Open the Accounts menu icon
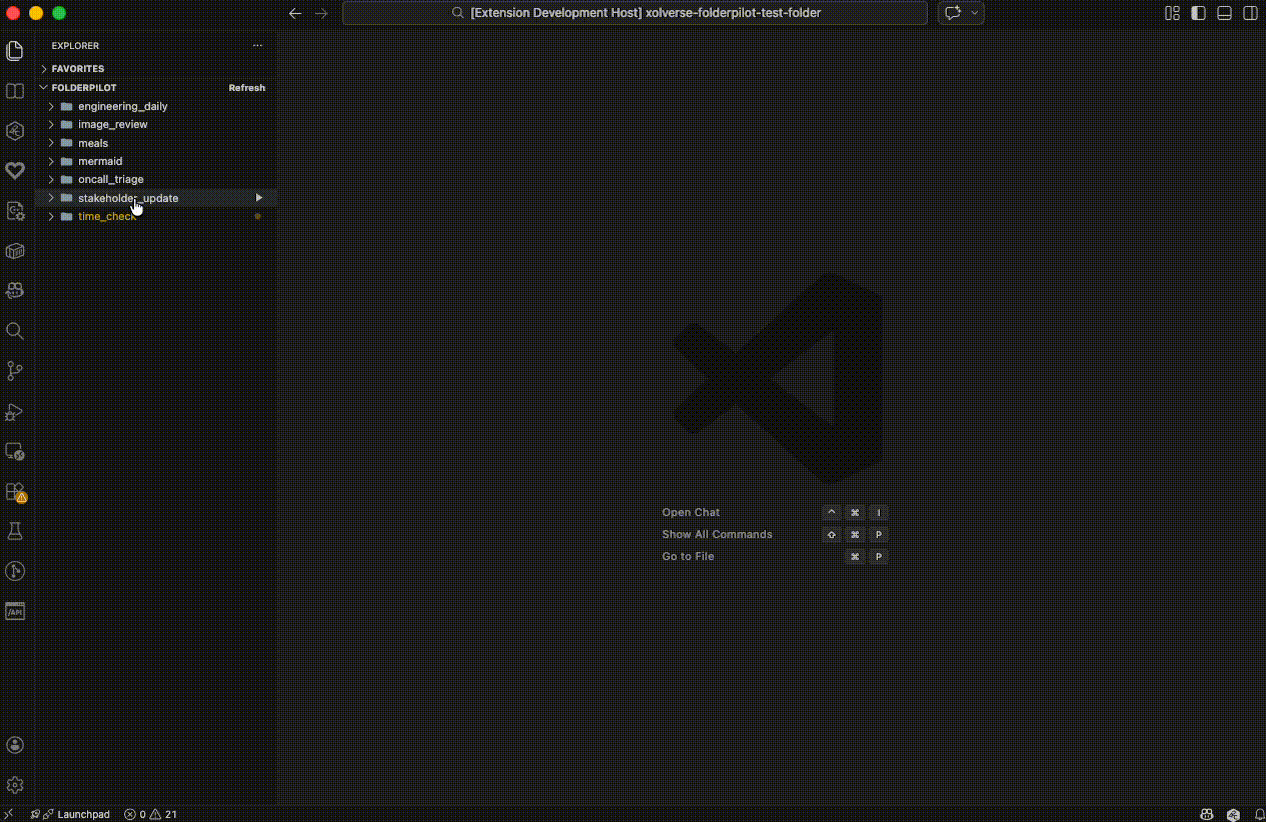This screenshot has width=1266, height=822. [15, 745]
